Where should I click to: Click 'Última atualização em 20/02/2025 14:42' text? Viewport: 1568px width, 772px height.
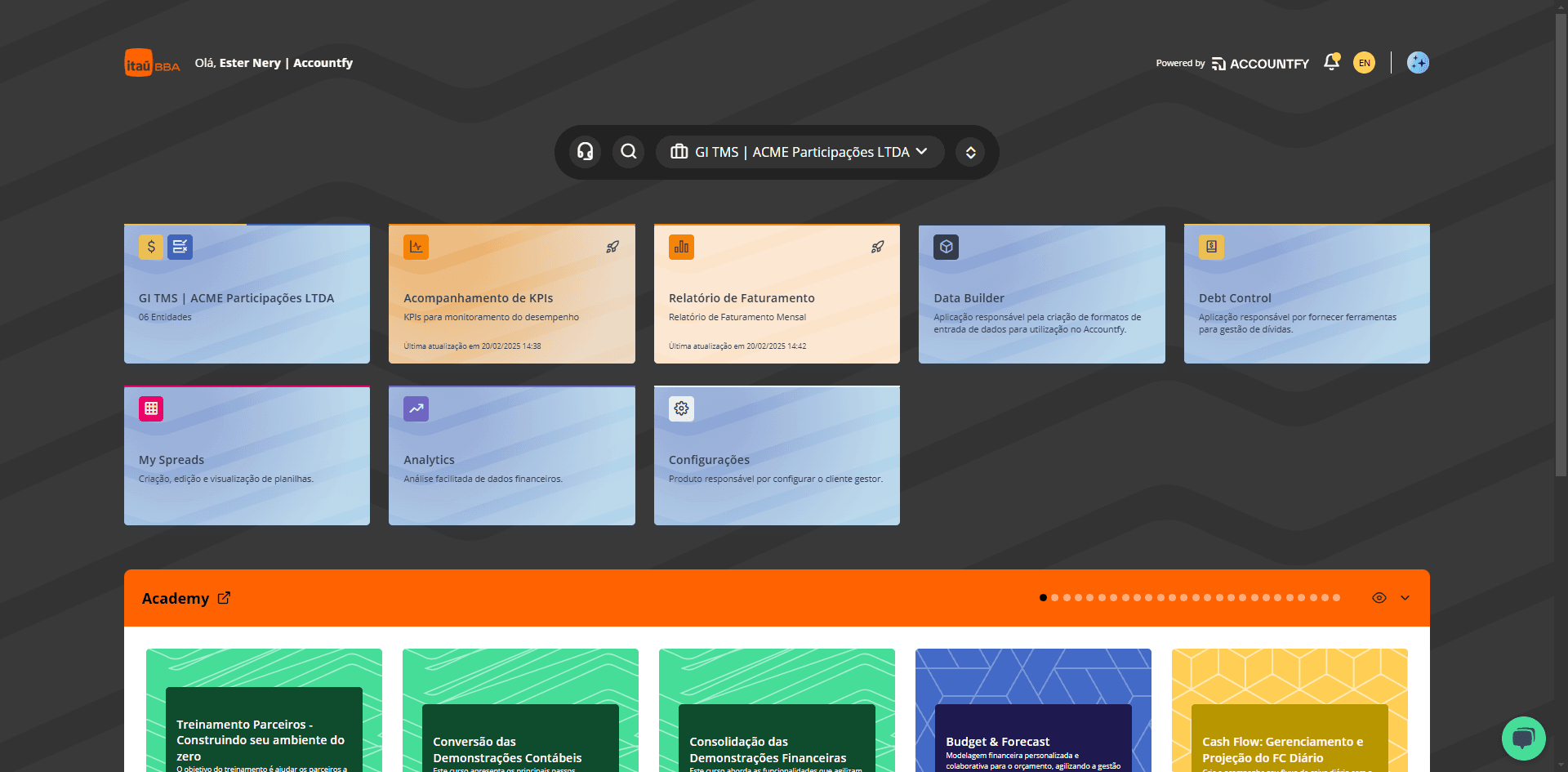737,346
